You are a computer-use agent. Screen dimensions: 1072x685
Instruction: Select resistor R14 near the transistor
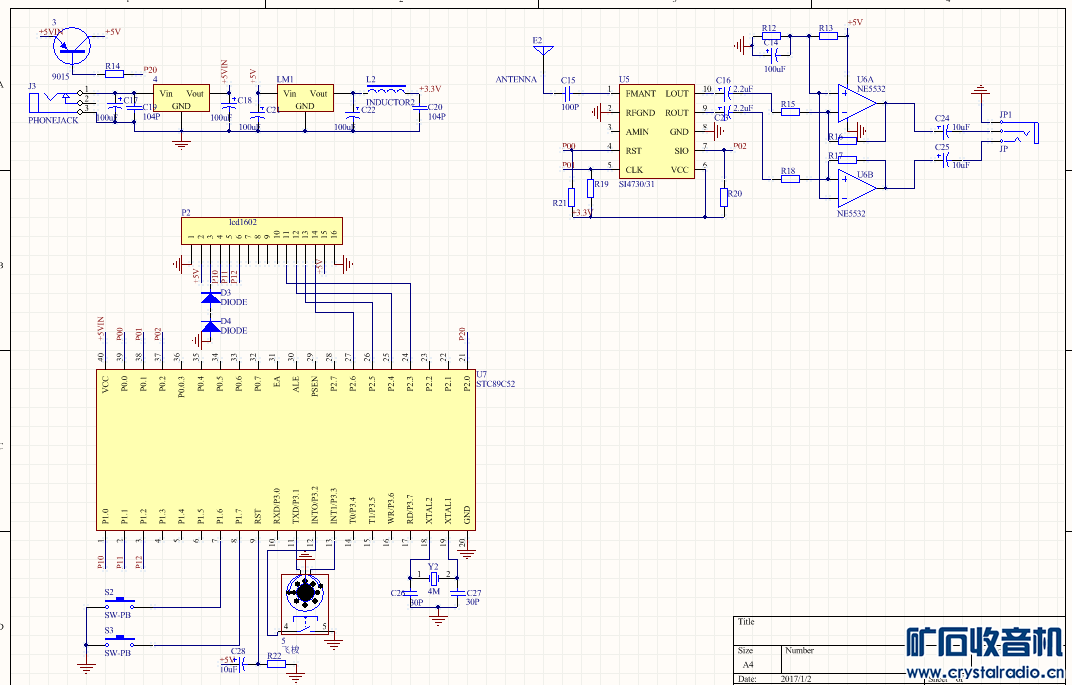click(x=113, y=74)
